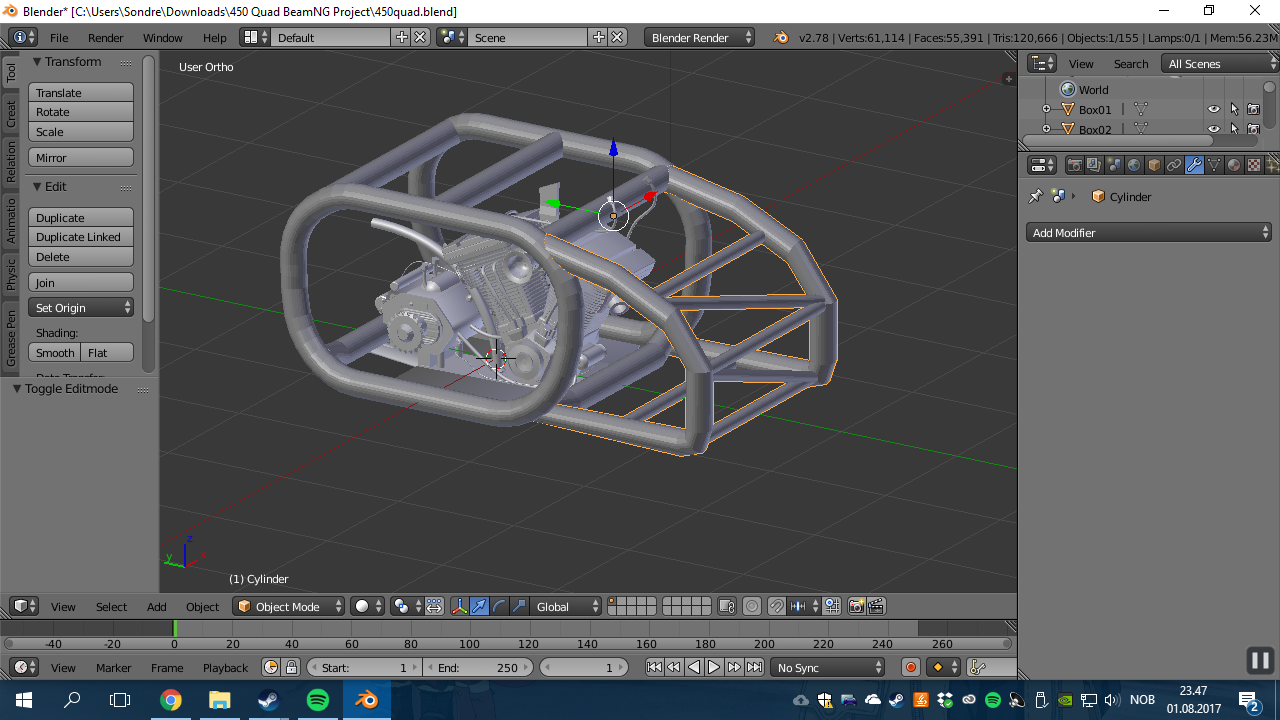Viewport: 1280px width, 720px height.
Task: Open the Add Modifier dropdown
Action: [x=1149, y=233]
